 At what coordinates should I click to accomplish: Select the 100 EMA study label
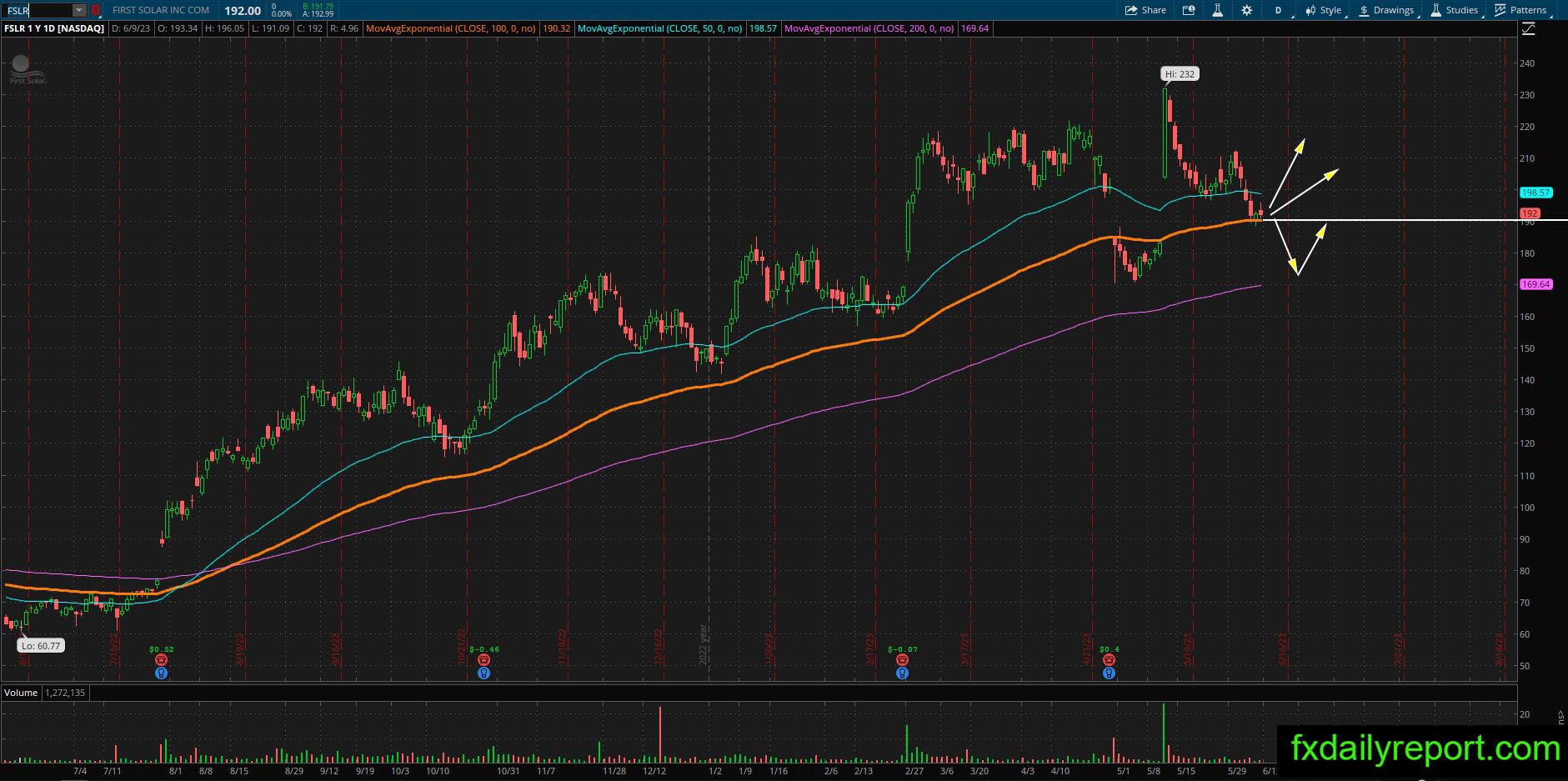(453, 28)
